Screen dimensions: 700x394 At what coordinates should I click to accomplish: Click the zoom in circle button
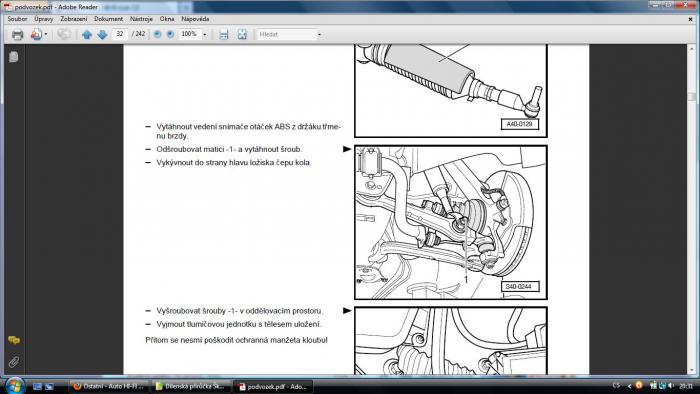point(171,34)
